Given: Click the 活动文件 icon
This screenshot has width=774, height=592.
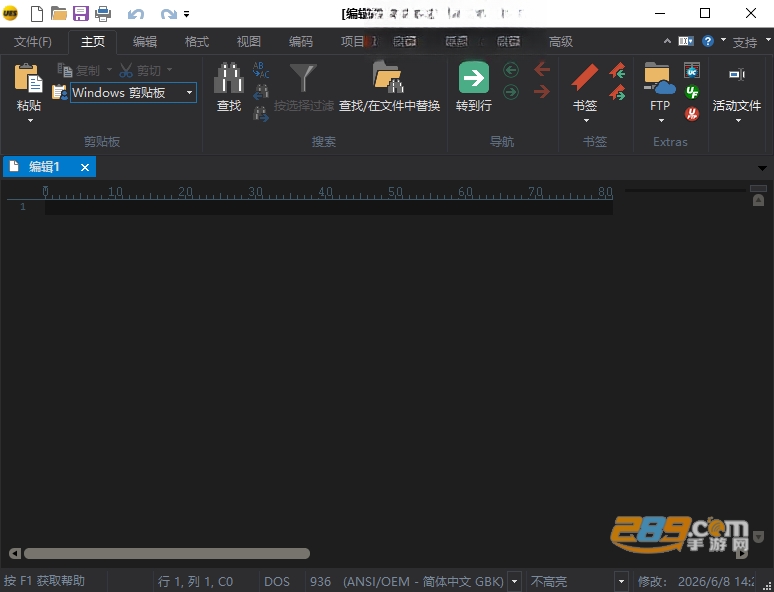Looking at the screenshot, I should click(x=737, y=75).
